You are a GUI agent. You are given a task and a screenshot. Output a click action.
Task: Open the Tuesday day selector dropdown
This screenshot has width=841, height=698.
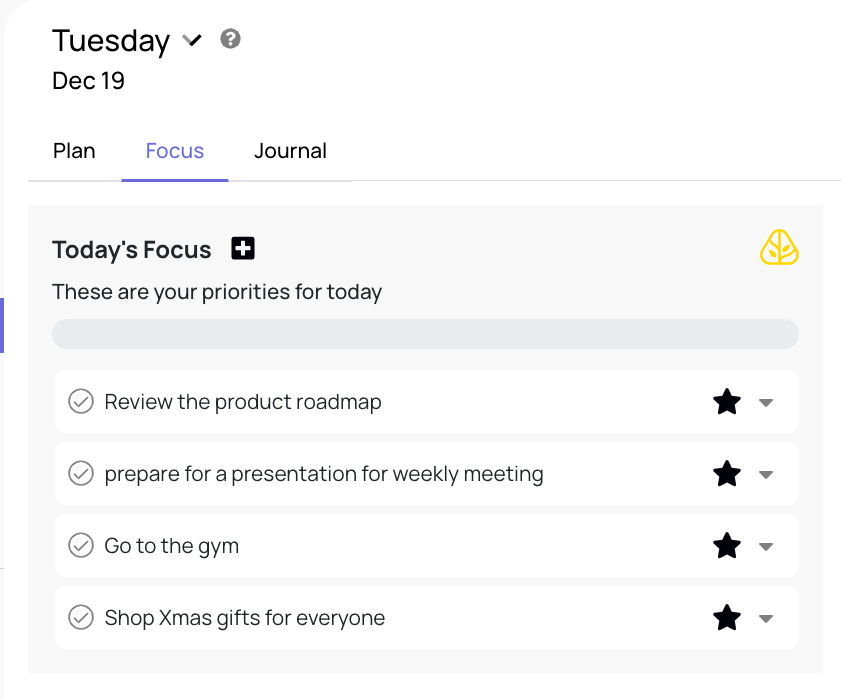pos(192,41)
